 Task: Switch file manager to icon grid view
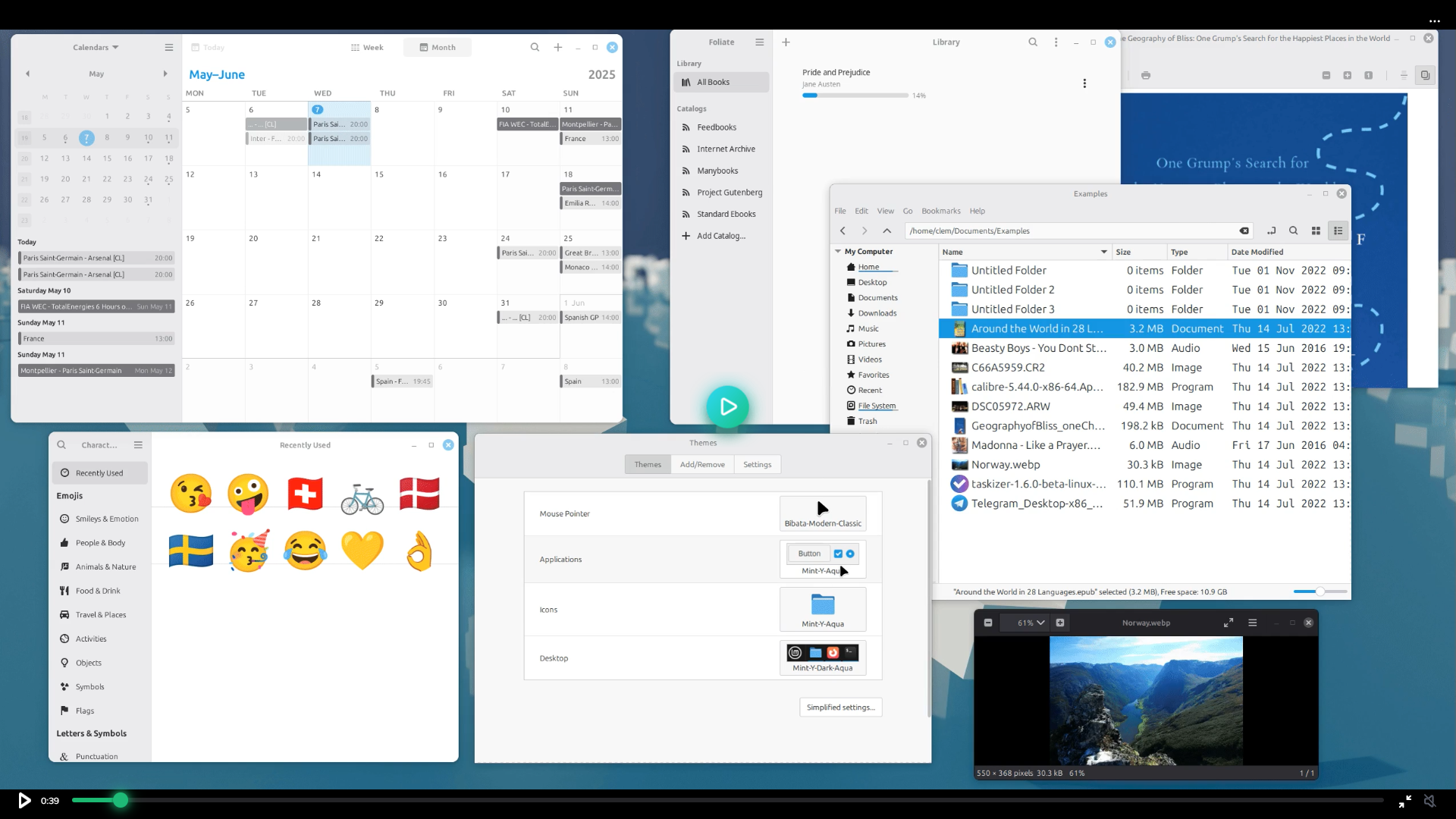point(1316,231)
